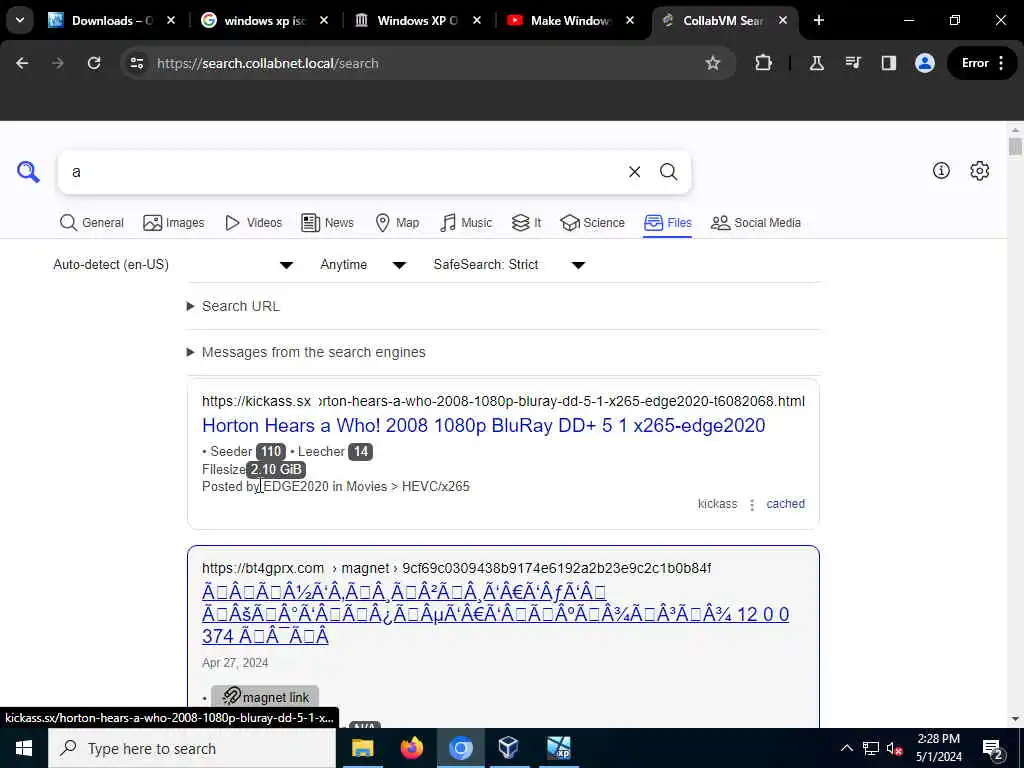Clear the search query with X
Image resolution: width=1024 pixels, height=768 pixels.
pos(634,172)
